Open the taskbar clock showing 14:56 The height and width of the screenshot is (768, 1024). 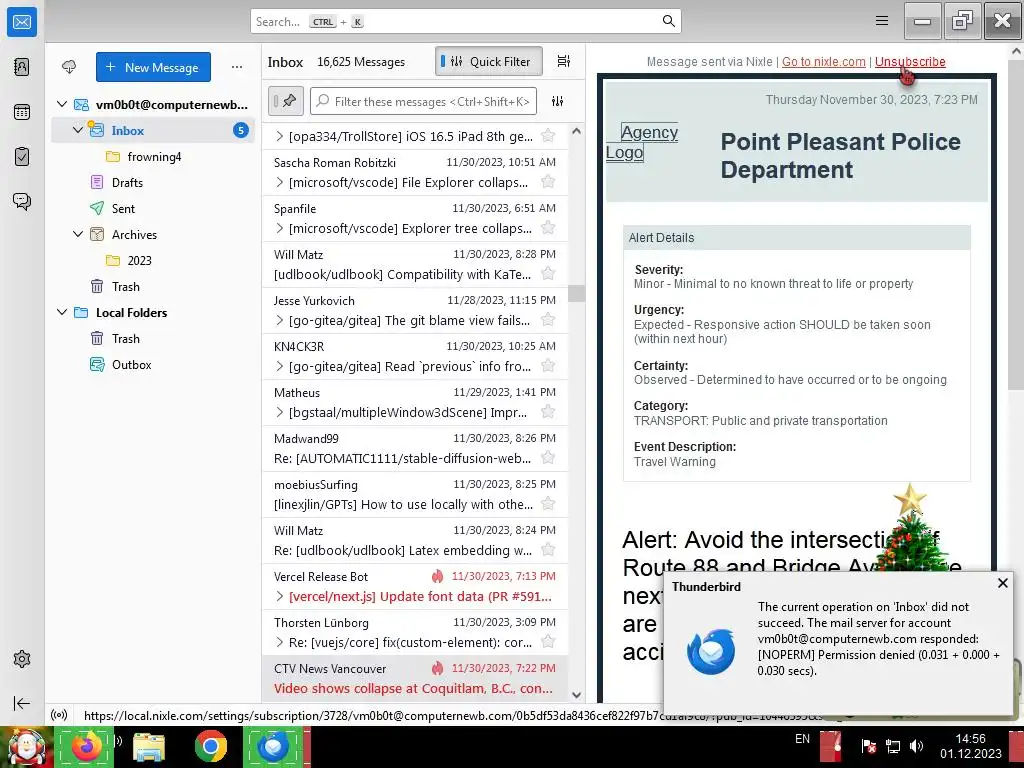point(970,746)
